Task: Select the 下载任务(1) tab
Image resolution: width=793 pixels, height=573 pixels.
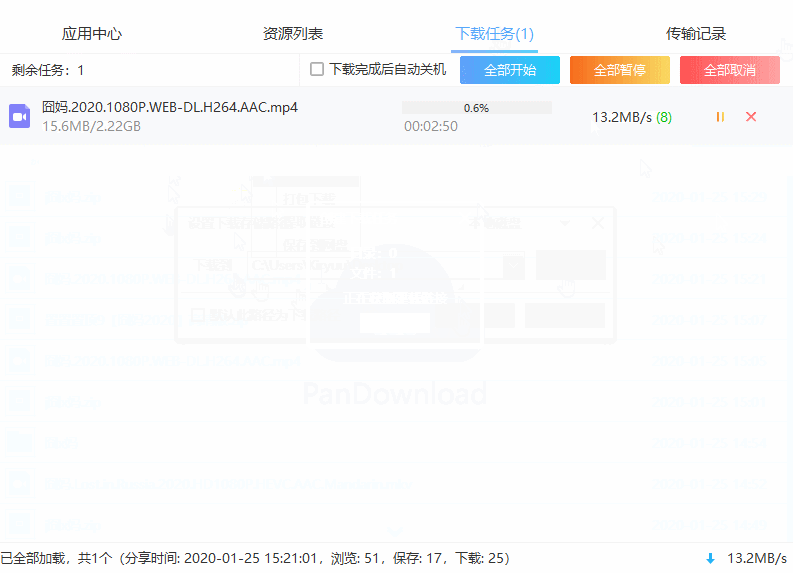Action: coord(494,34)
